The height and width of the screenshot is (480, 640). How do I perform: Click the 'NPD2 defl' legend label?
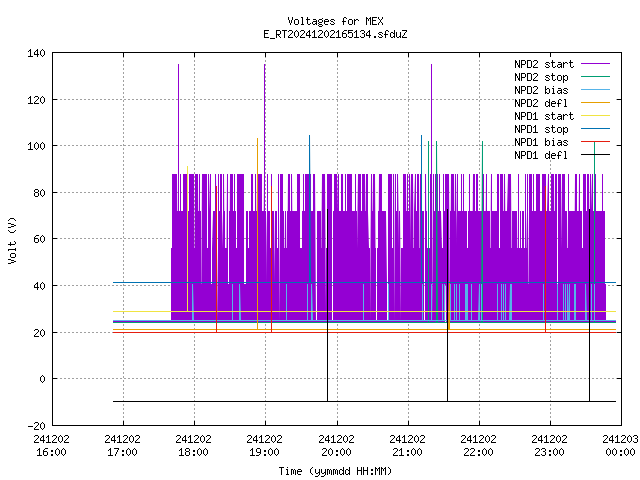(x=541, y=103)
